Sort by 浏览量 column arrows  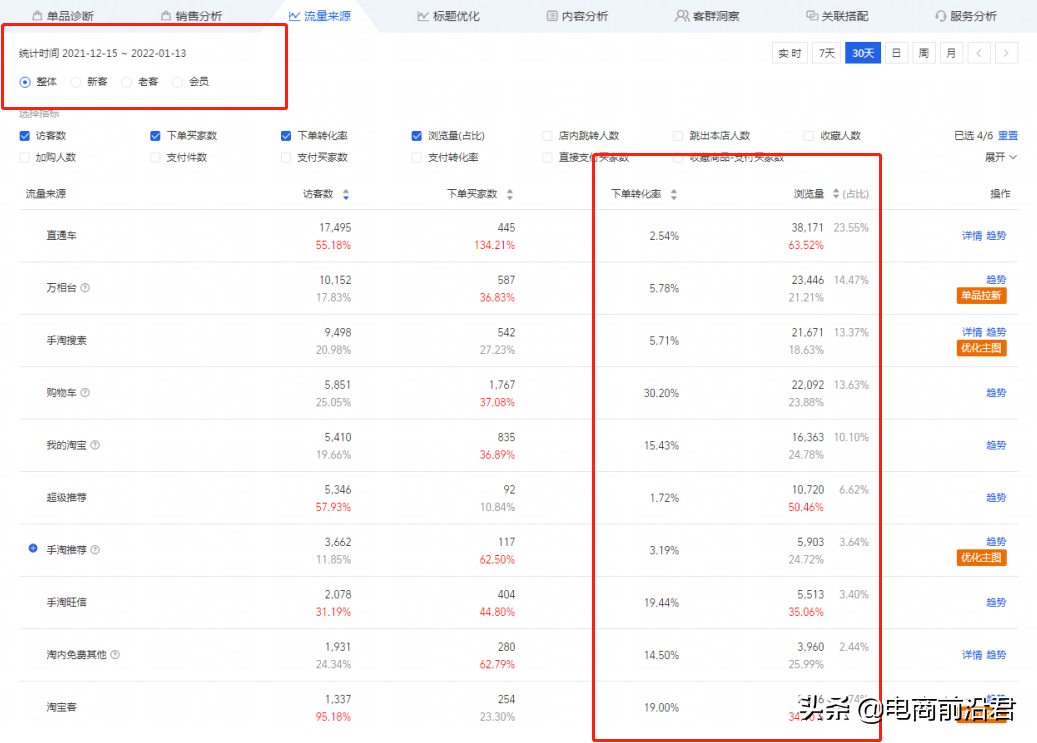[x=836, y=194]
